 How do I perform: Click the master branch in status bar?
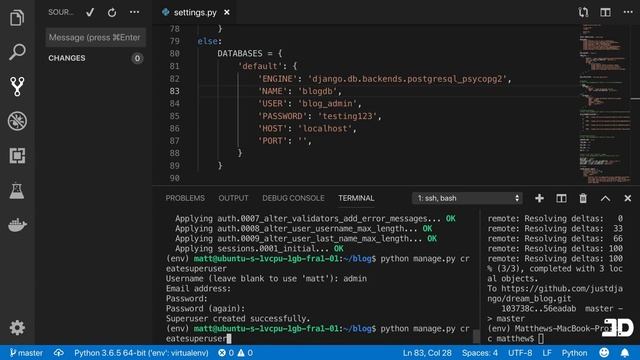(x=27, y=353)
